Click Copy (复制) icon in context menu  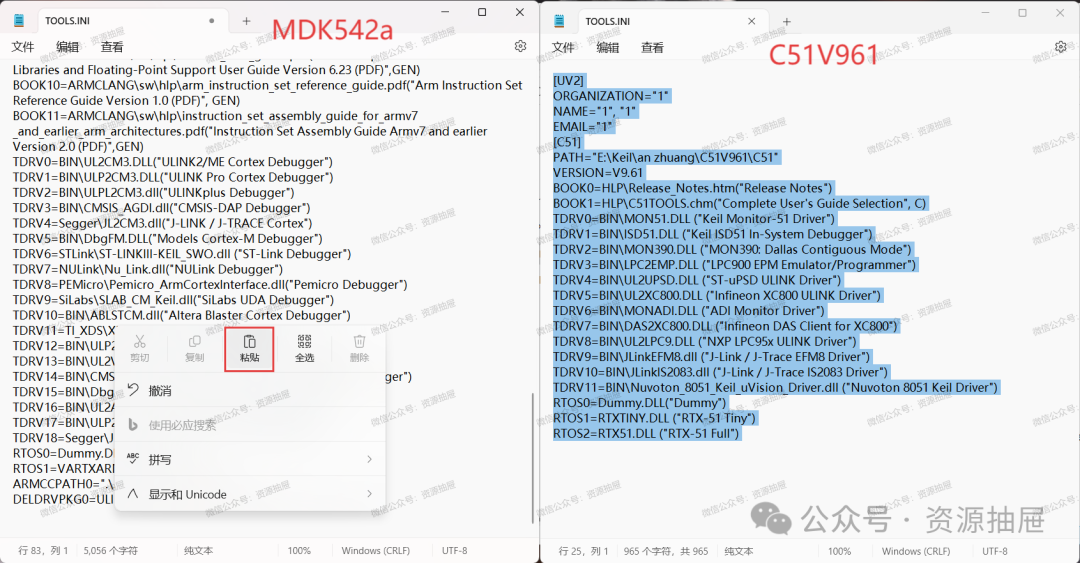(195, 349)
